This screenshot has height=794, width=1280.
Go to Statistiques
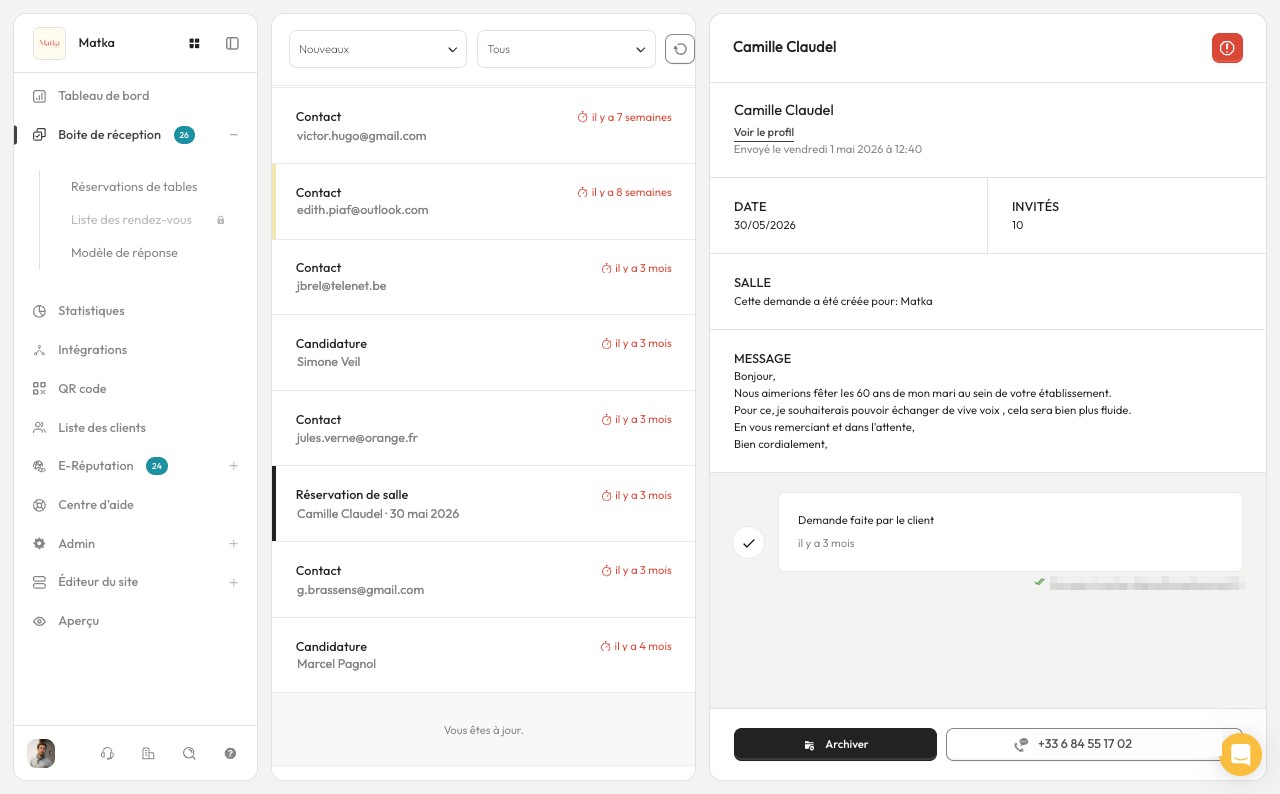[x=91, y=311]
